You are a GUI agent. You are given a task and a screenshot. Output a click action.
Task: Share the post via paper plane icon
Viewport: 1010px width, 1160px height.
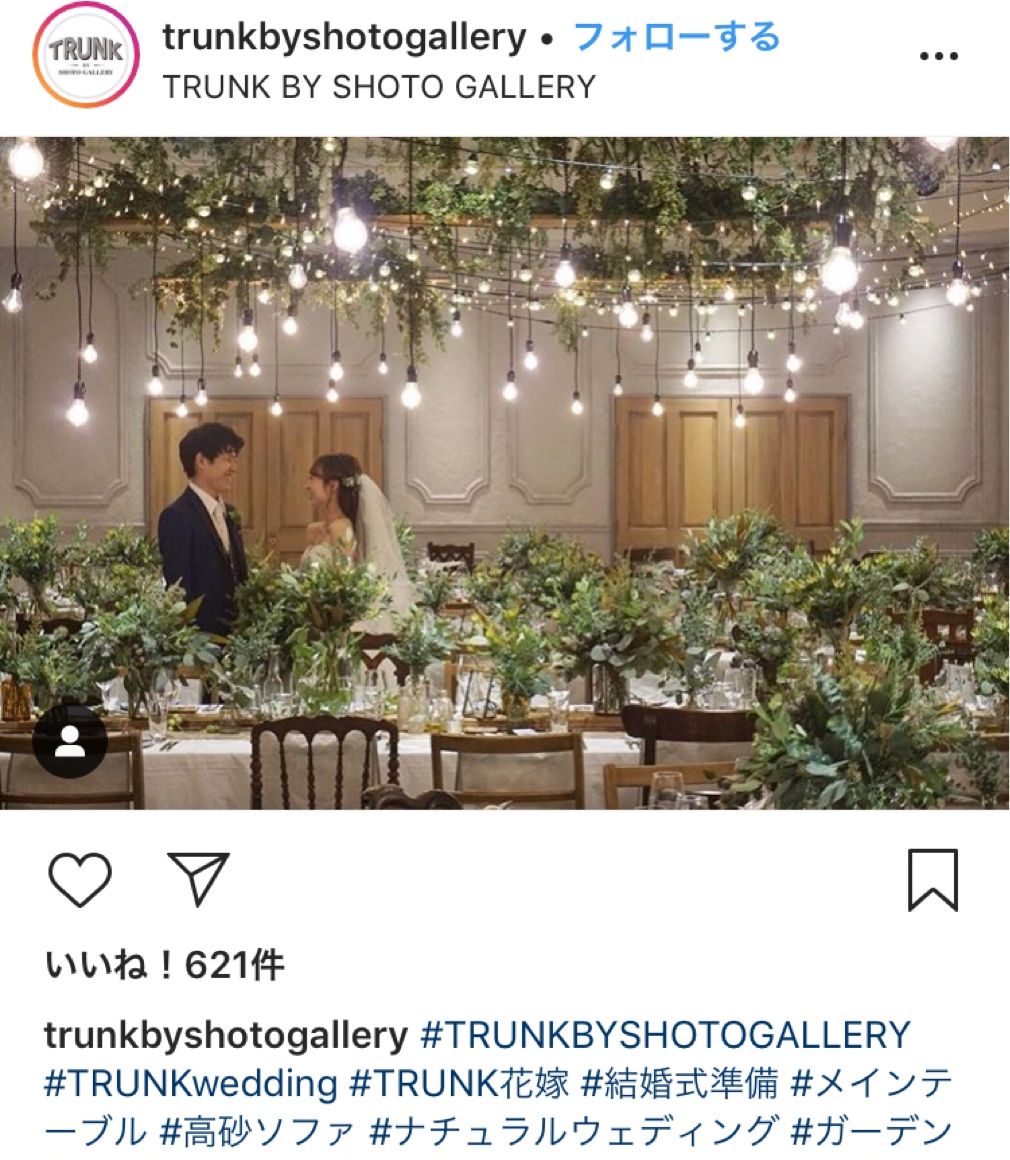198,879
